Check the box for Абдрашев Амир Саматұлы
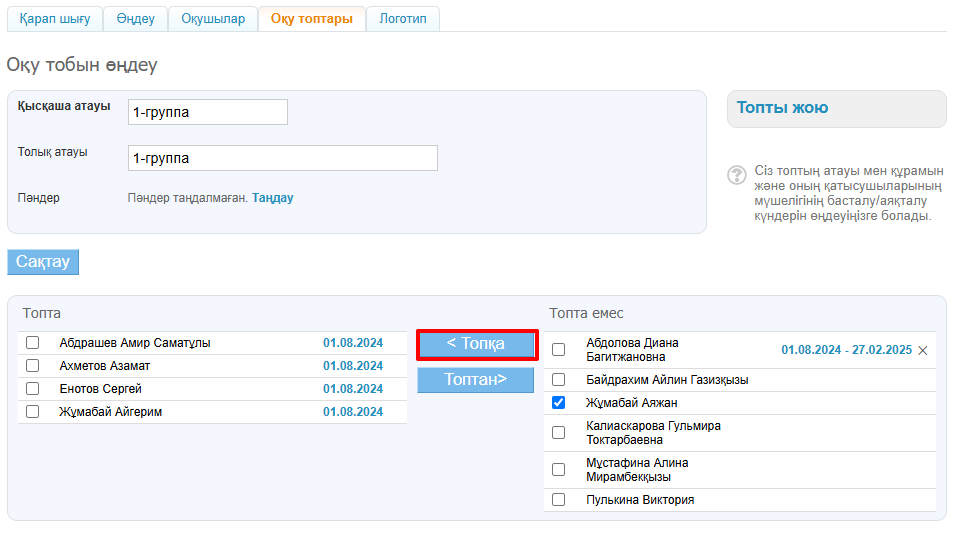The width and height of the screenshot is (960, 534). click(33, 343)
